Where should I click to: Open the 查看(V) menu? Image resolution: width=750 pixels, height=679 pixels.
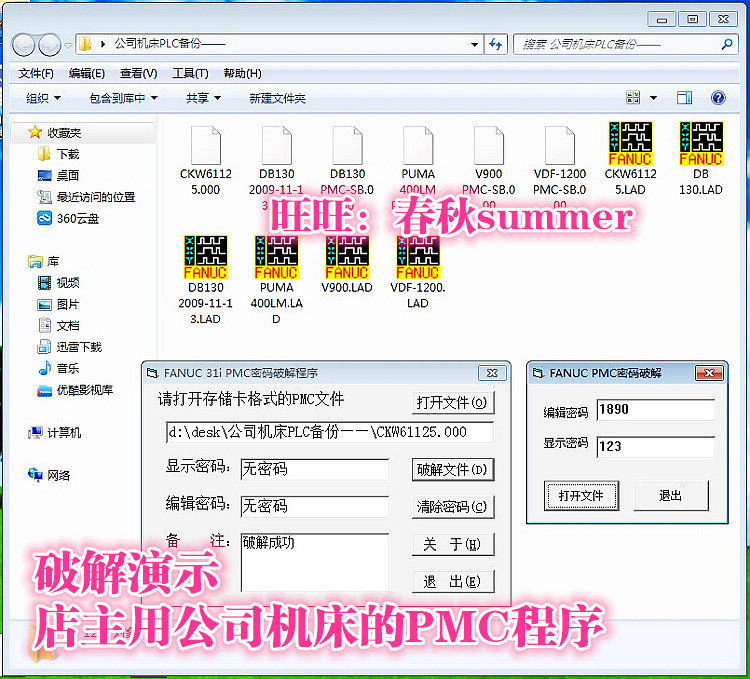click(138, 73)
